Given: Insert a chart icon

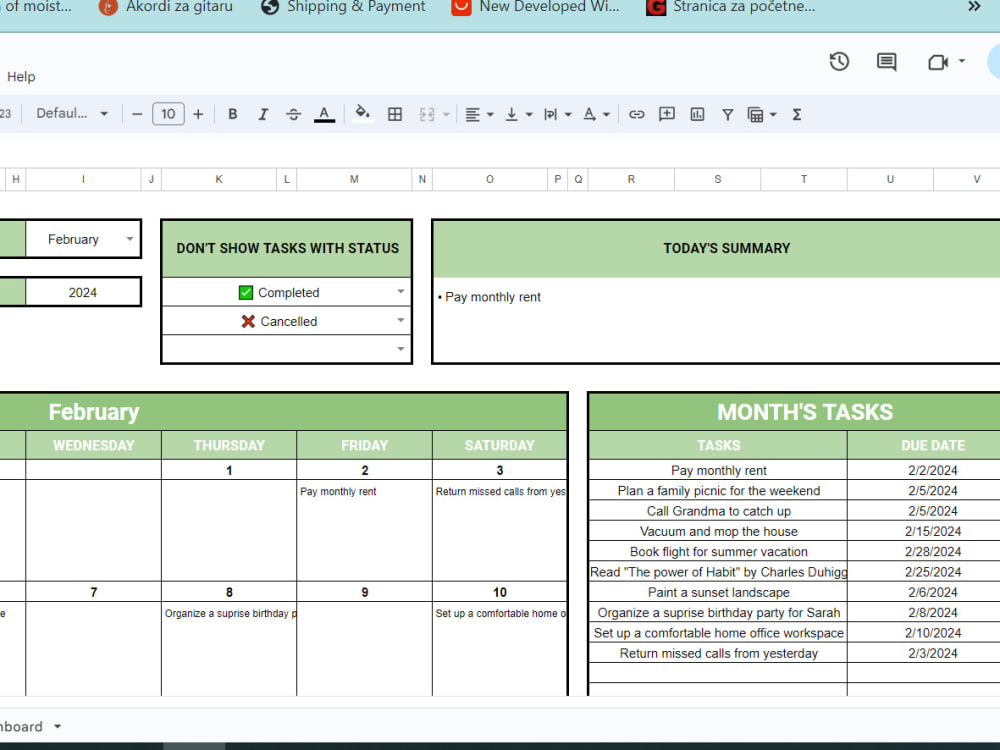Looking at the screenshot, I should 697,114.
